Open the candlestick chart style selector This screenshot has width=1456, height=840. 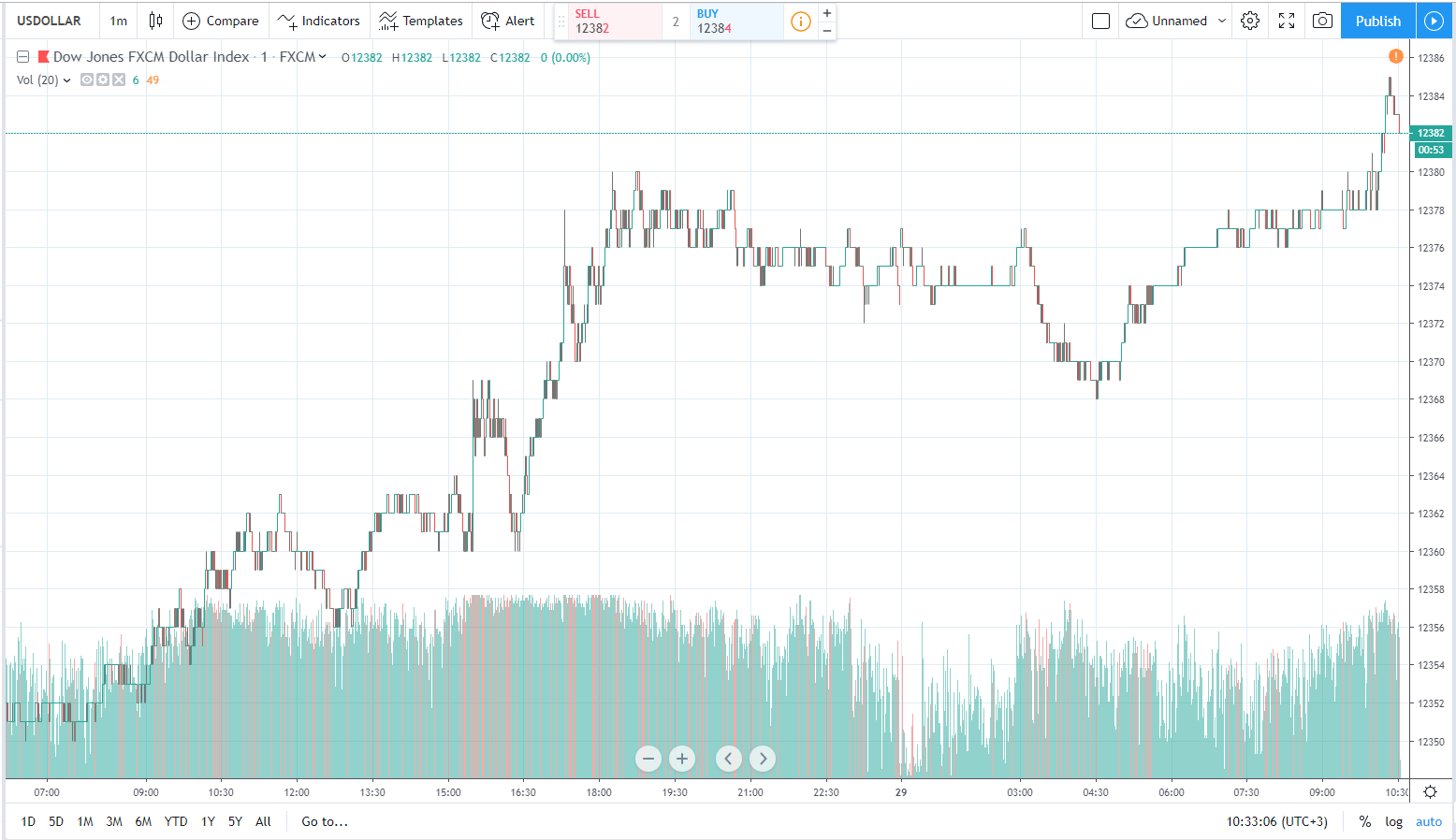155,21
